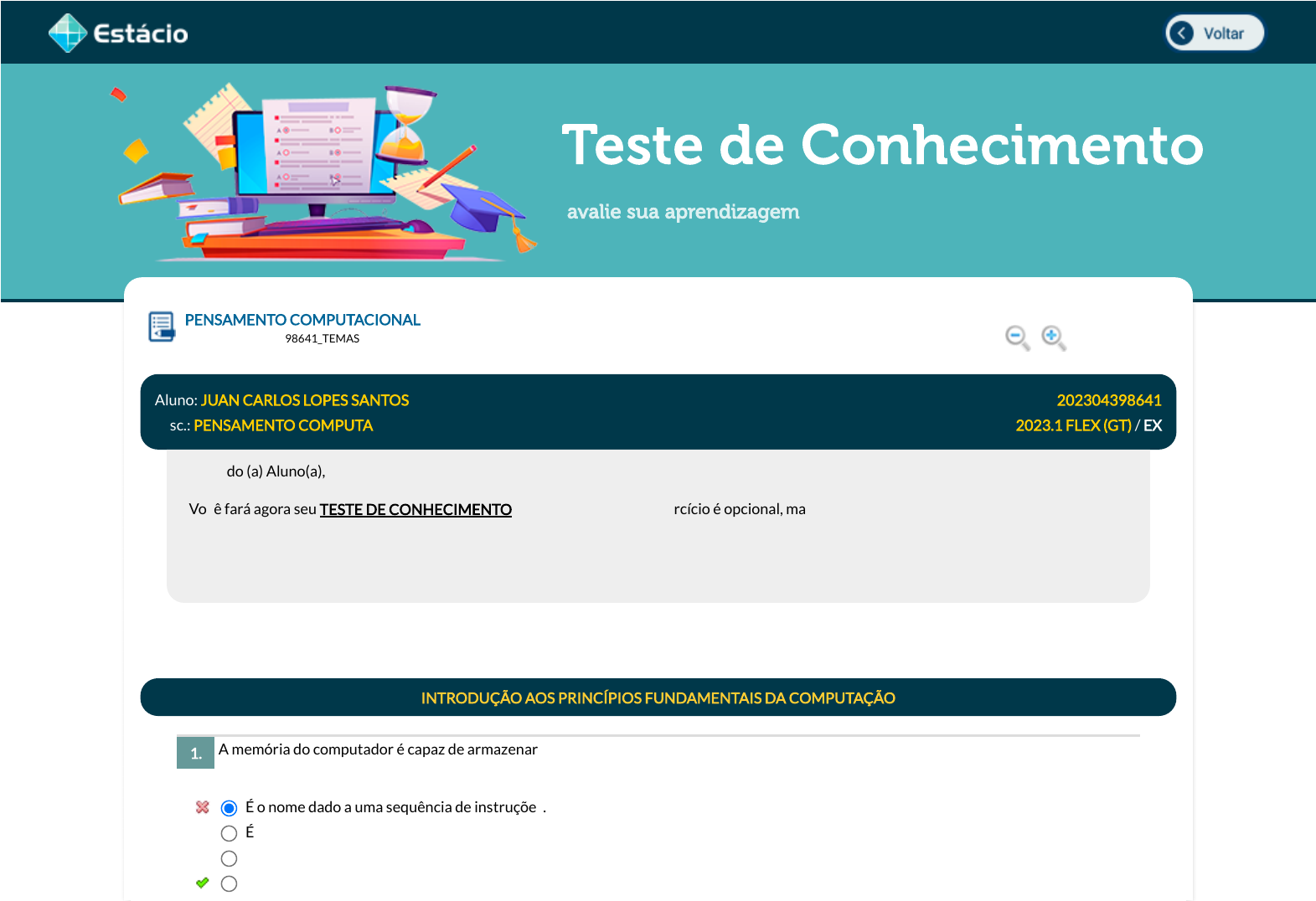Click the 2023.1 FLEX (GT) term label
Screen dimensions: 1316x901
[x=1073, y=425]
